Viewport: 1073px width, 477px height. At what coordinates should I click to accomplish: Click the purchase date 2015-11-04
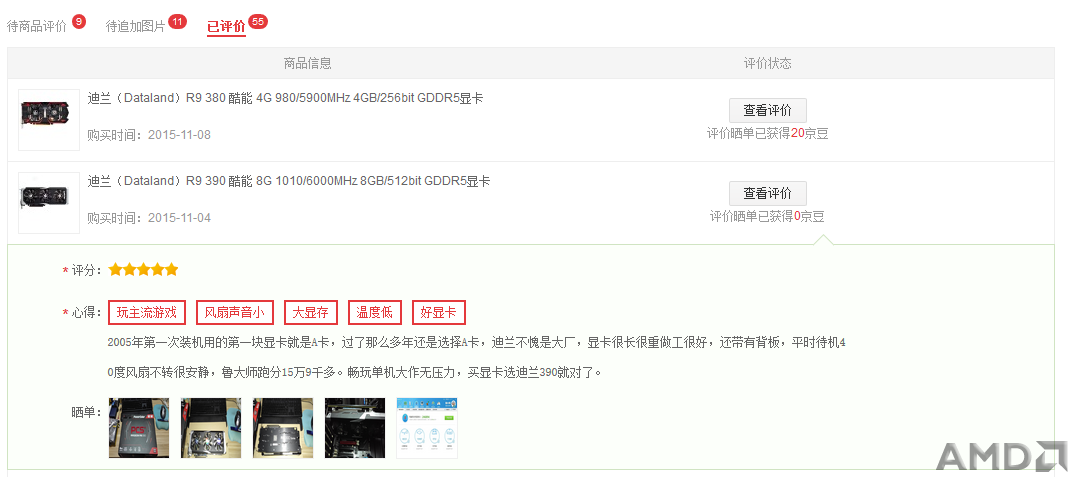tap(179, 218)
